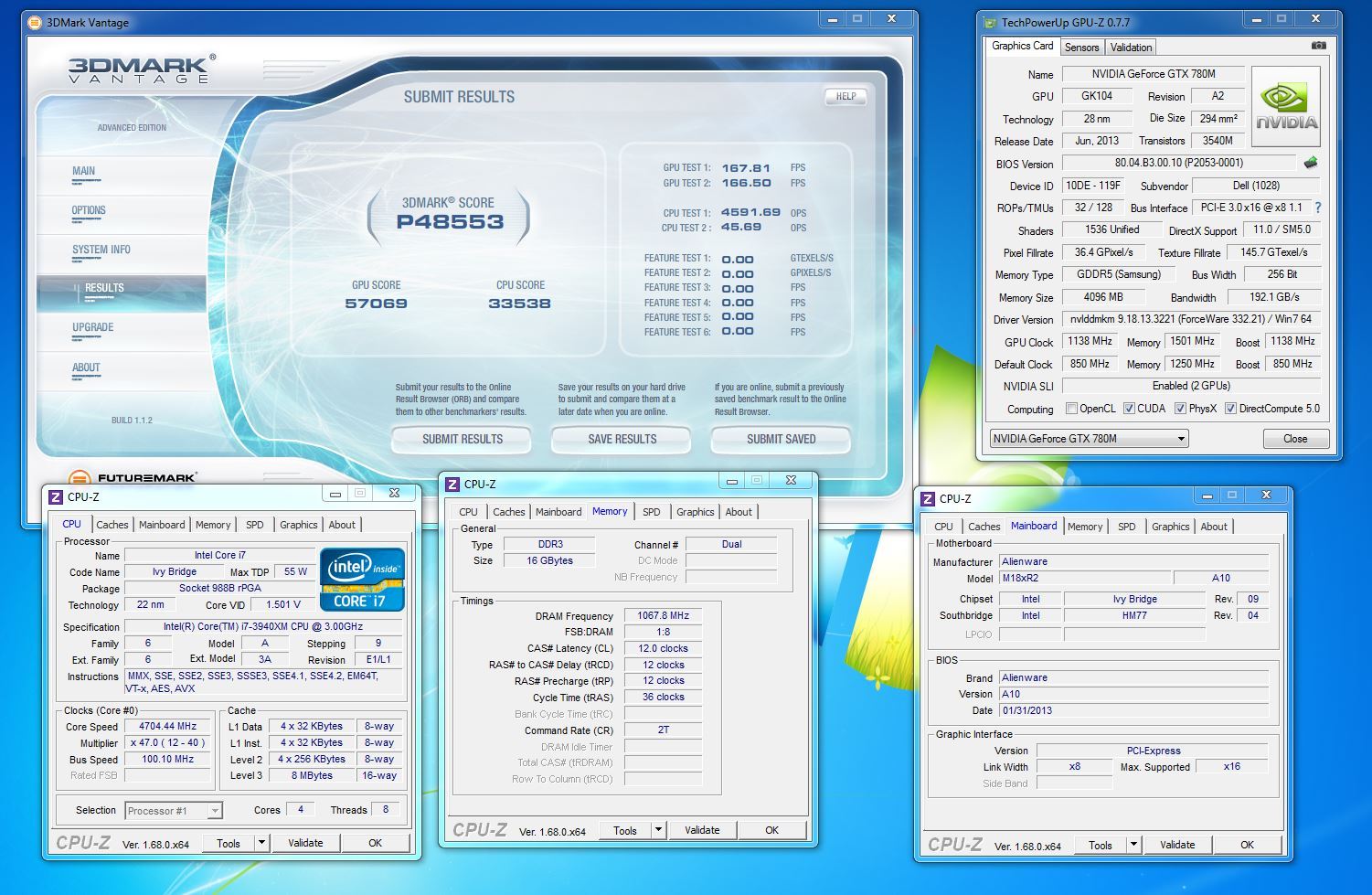Image resolution: width=1372 pixels, height=895 pixels.
Task: Click the Intel Core i7 logo in CPU-Z
Action: pyautogui.click(x=362, y=579)
